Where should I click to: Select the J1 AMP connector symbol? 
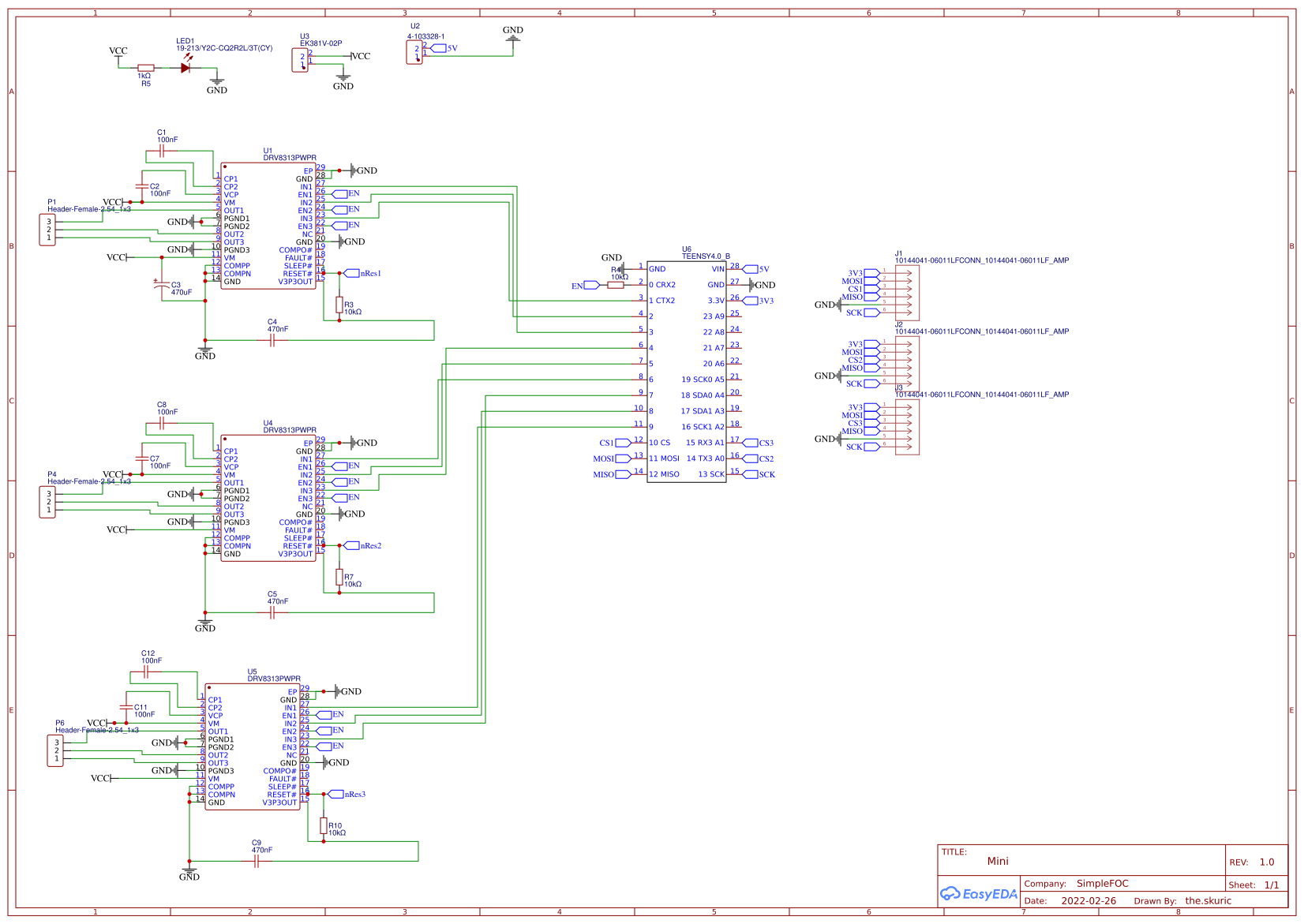(x=908, y=292)
